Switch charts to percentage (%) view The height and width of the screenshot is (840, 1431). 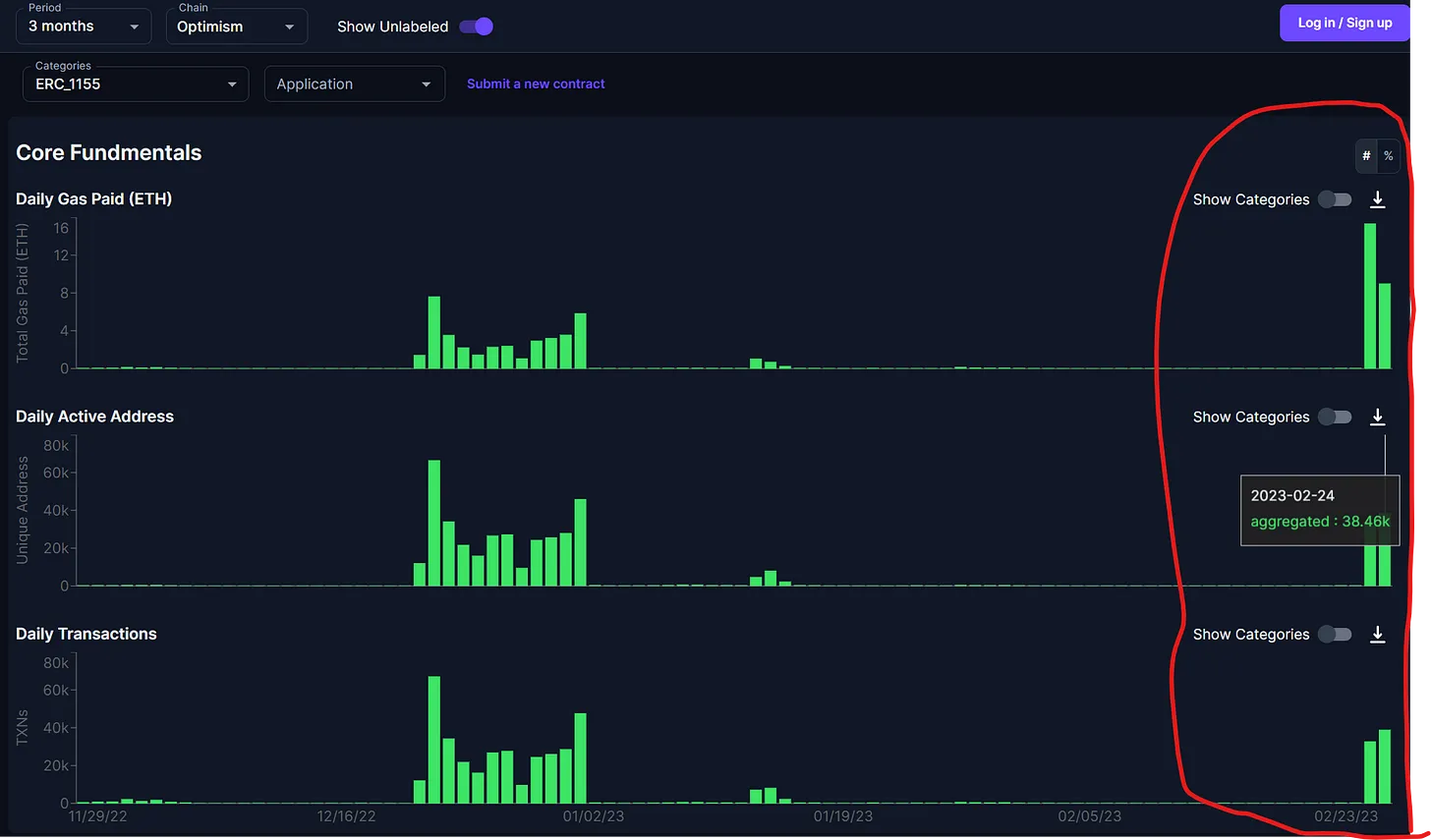click(x=1388, y=155)
